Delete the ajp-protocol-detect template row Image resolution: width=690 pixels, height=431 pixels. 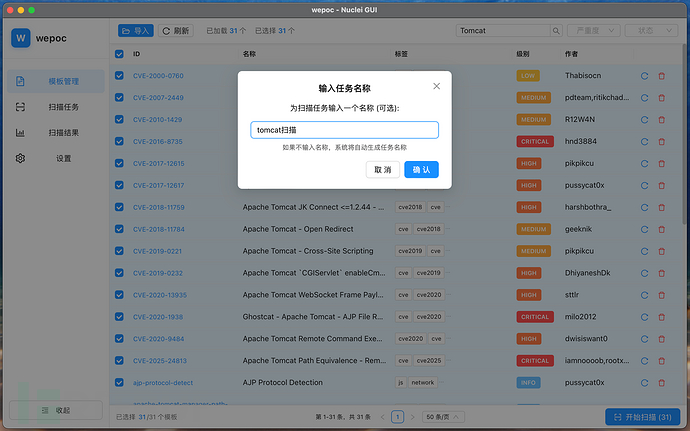[661, 382]
